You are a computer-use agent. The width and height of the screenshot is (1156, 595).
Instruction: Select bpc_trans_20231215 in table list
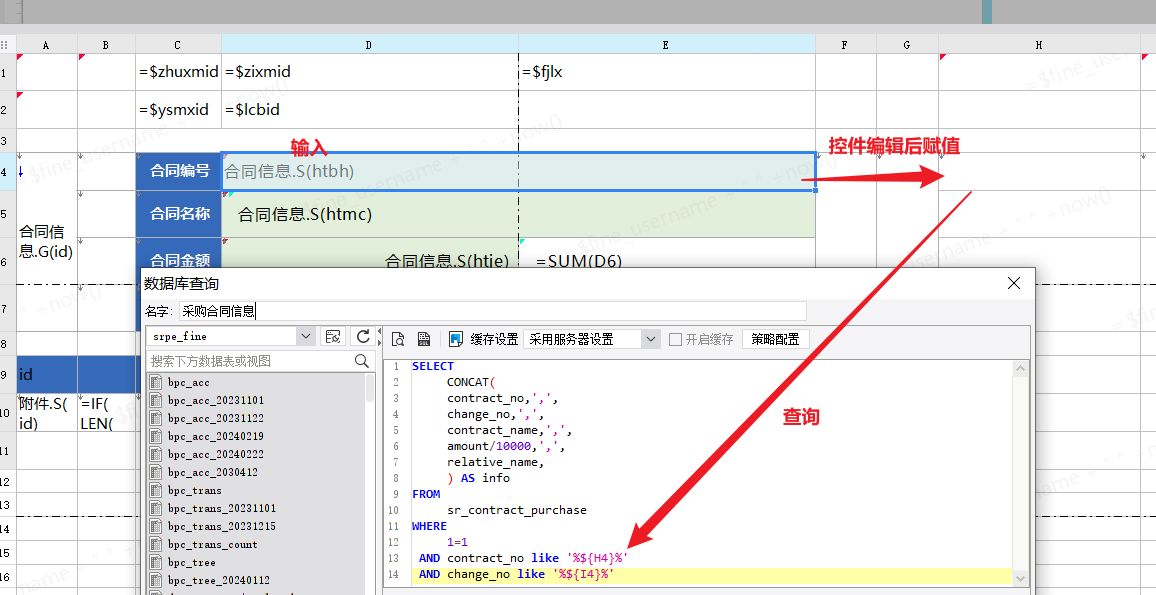pyautogui.click(x=222, y=526)
